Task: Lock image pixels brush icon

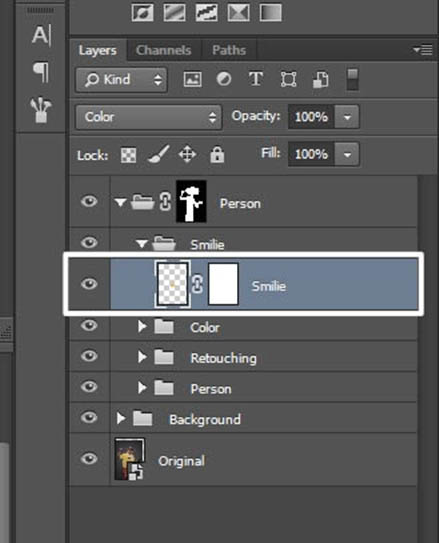Action: click(x=159, y=154)
